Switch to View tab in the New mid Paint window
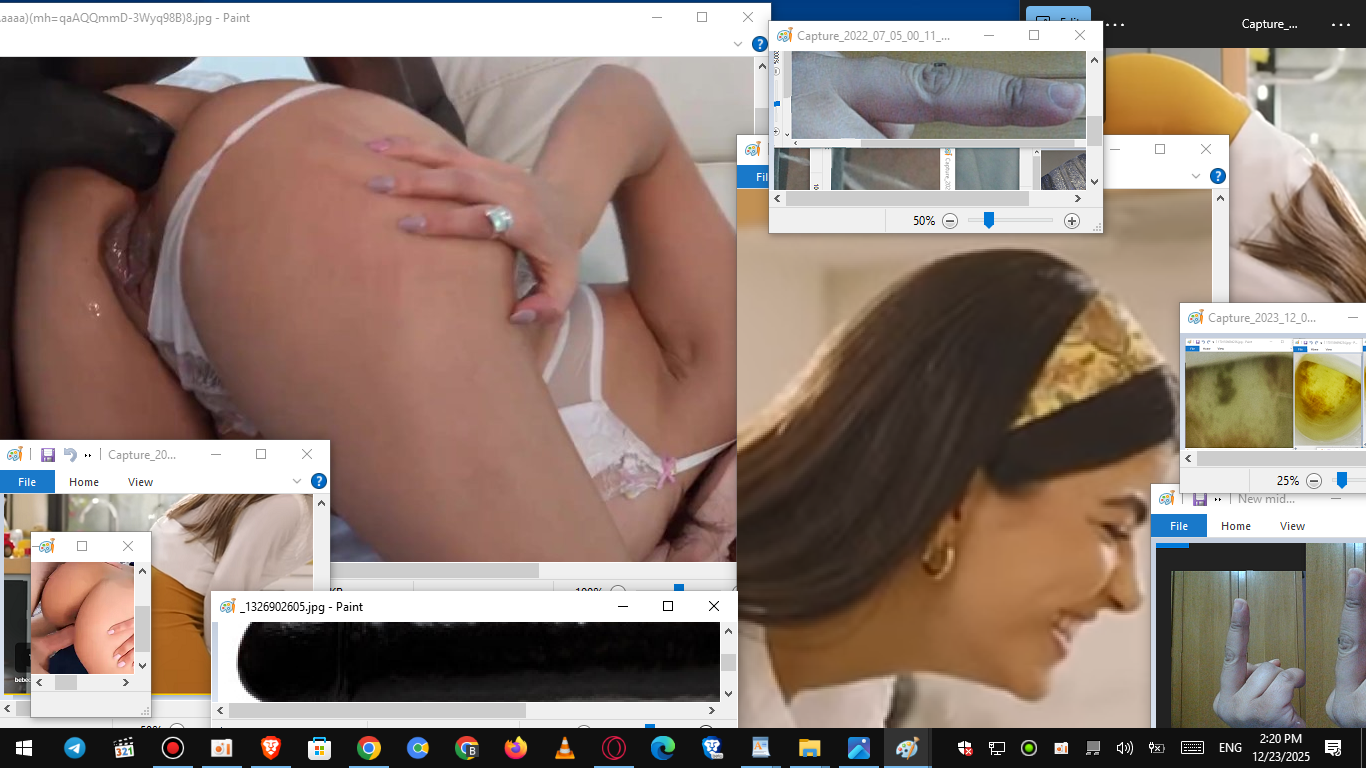 1292,526
